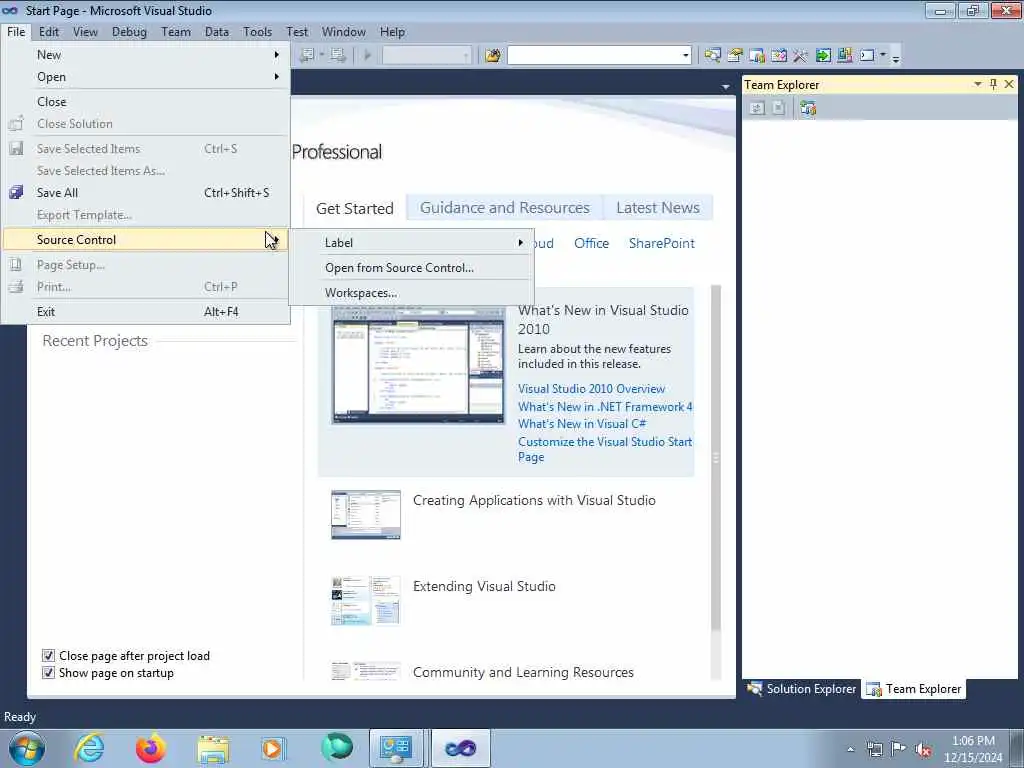The image size is (1024, 768).
Task: Toggle the auto-hide pin on Team Explorer
Action: click(x=993, y=84)
